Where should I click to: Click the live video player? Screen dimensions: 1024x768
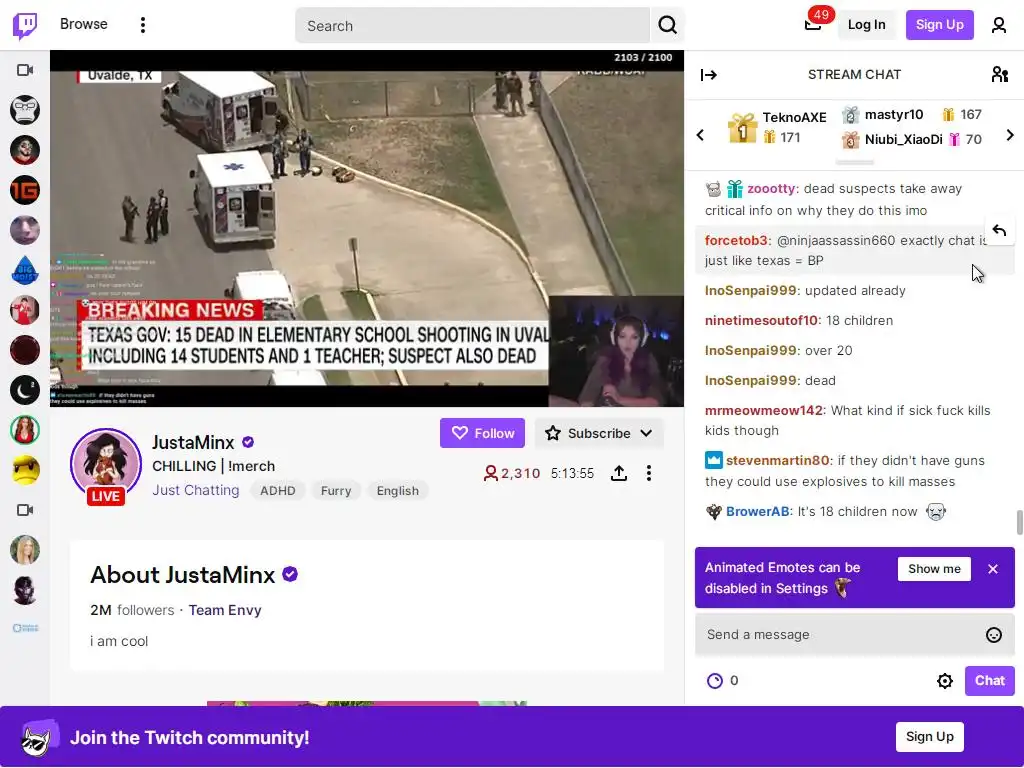(x=367, y=229)
